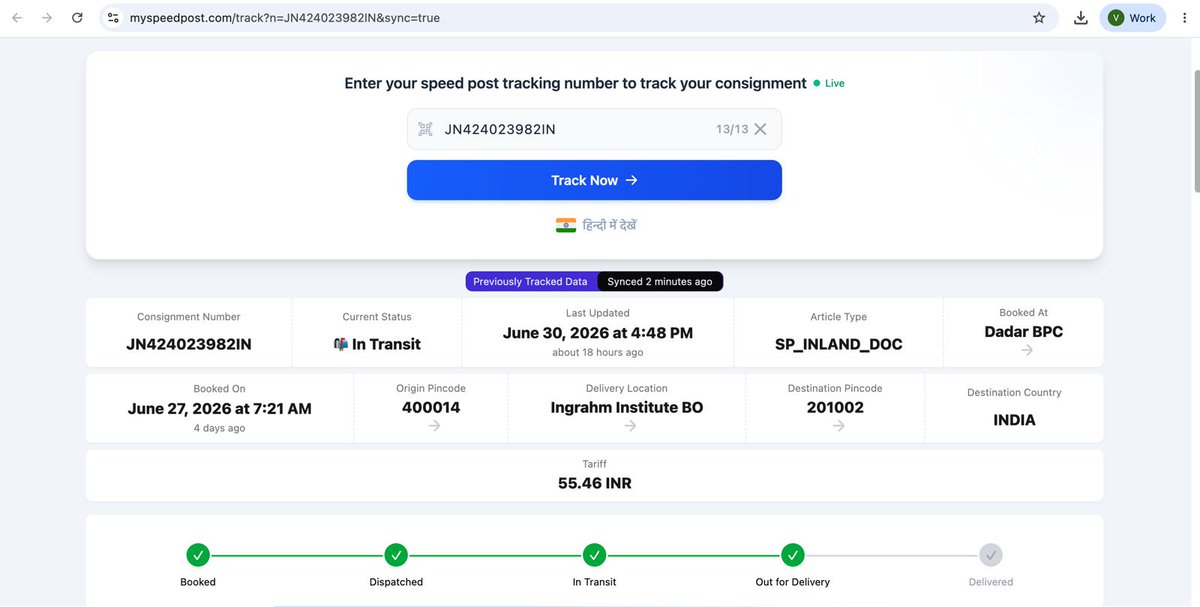Focus the tracking number input field

click(594, 129)
